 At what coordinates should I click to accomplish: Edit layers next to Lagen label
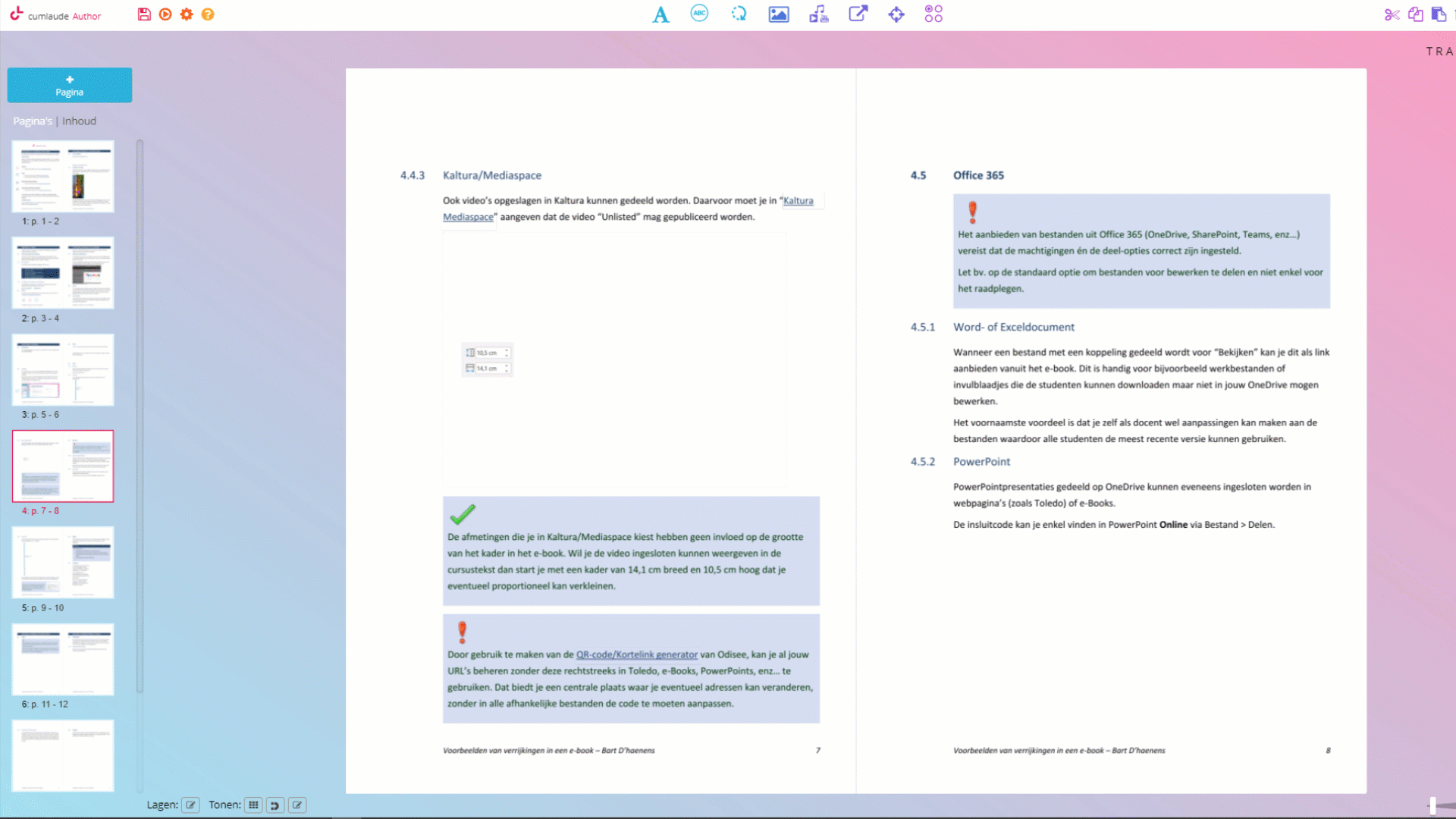pos(190,805)
